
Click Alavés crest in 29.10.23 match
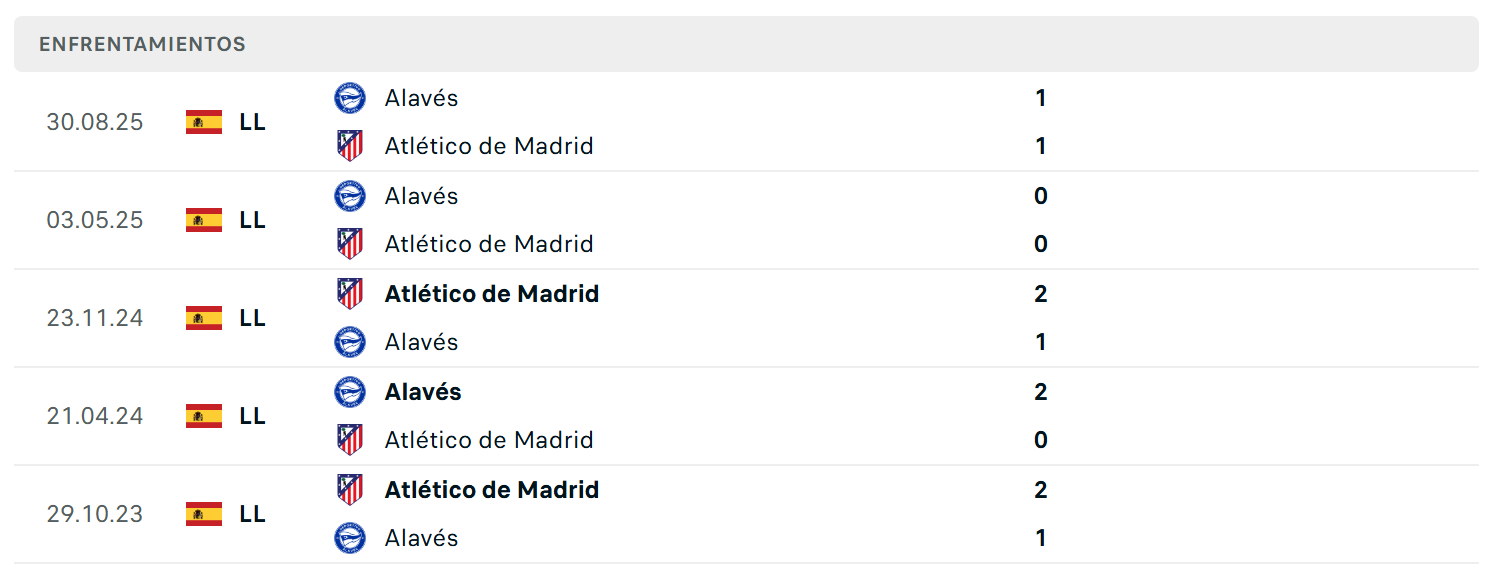[x=350, y=538]
